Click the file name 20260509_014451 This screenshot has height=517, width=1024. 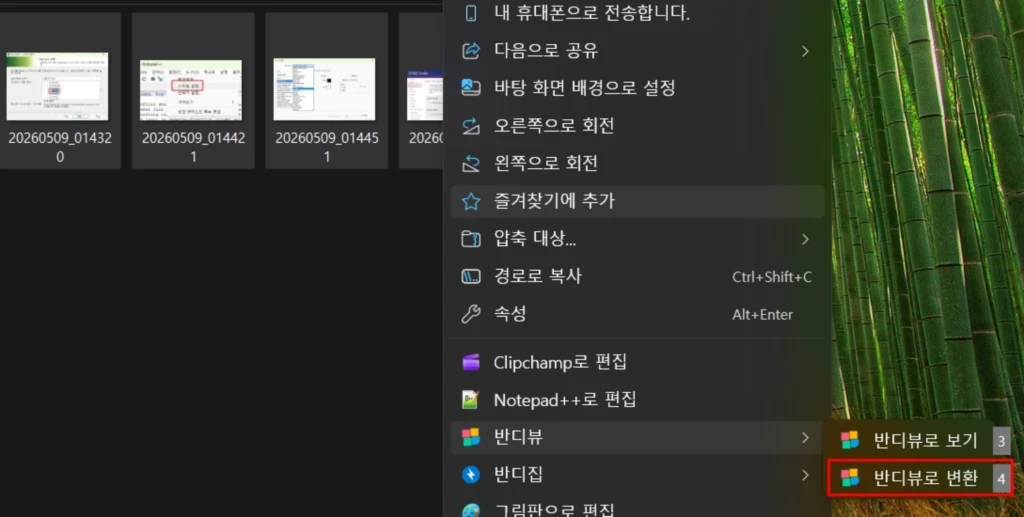pos(327,148)
